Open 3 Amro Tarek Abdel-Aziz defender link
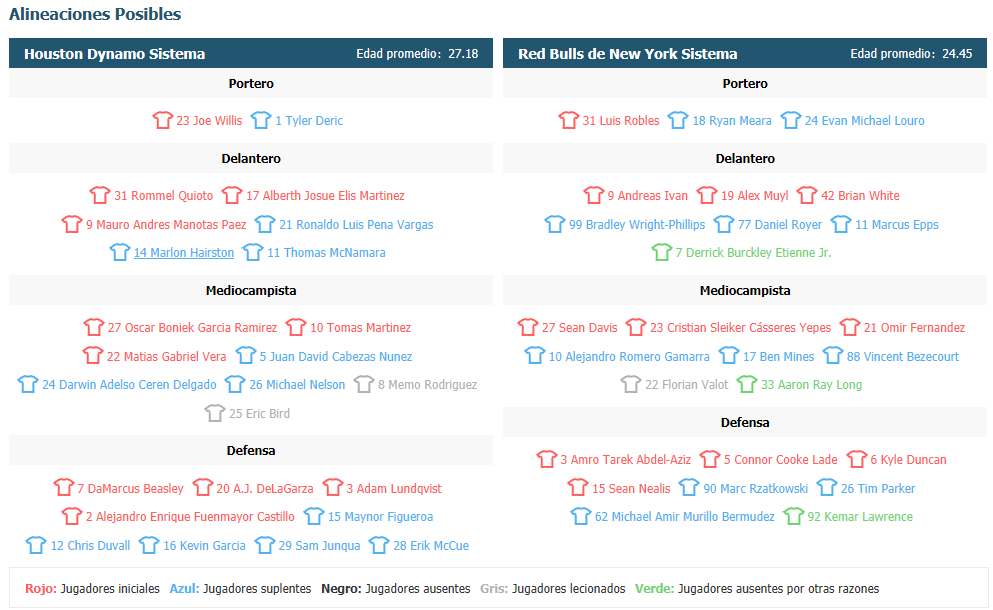993x610 pixels. point(625,460)
